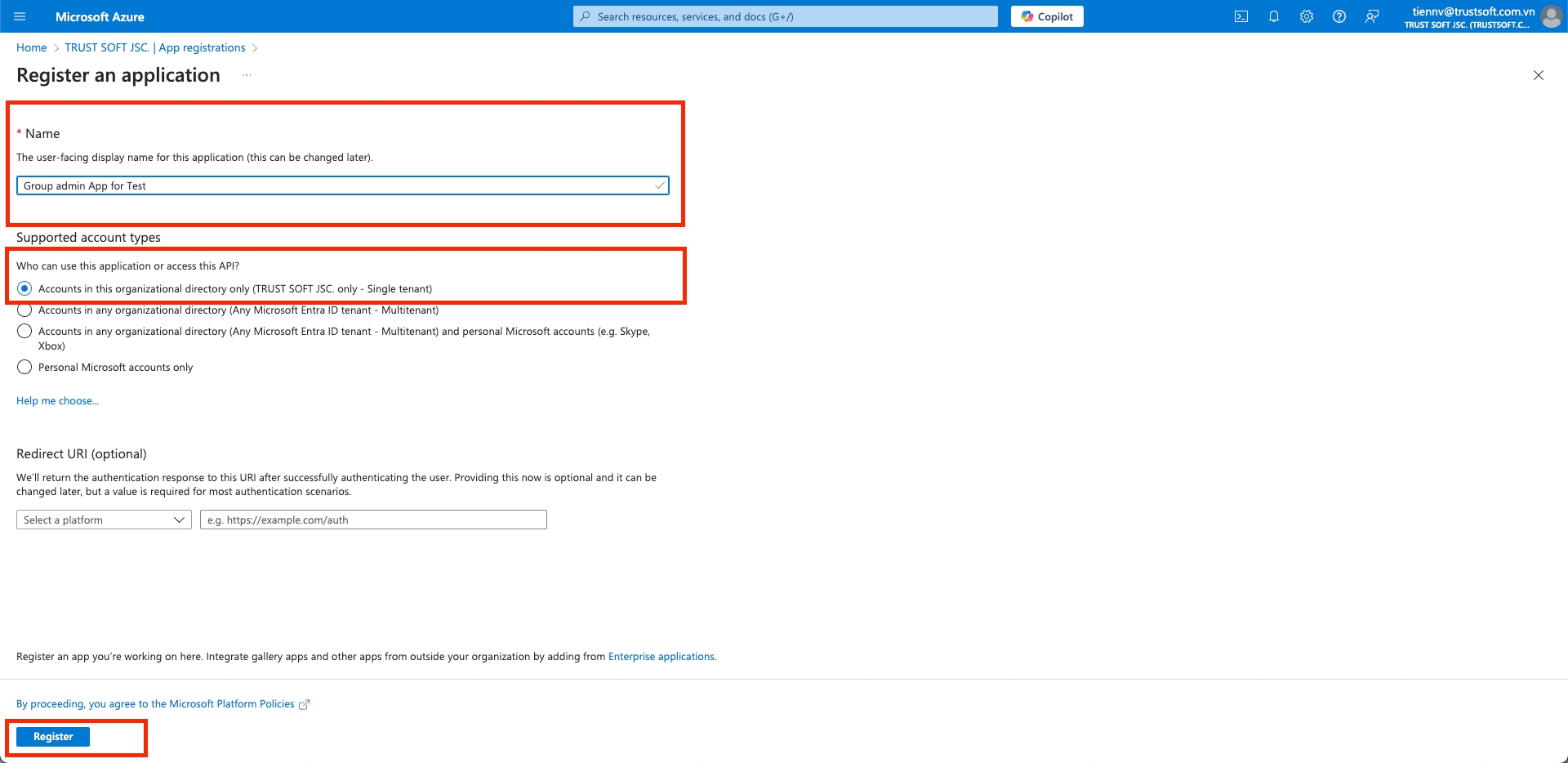1568x763 pixels.
Task: Open the Enterprise applications link
Action: click(661, 656)
